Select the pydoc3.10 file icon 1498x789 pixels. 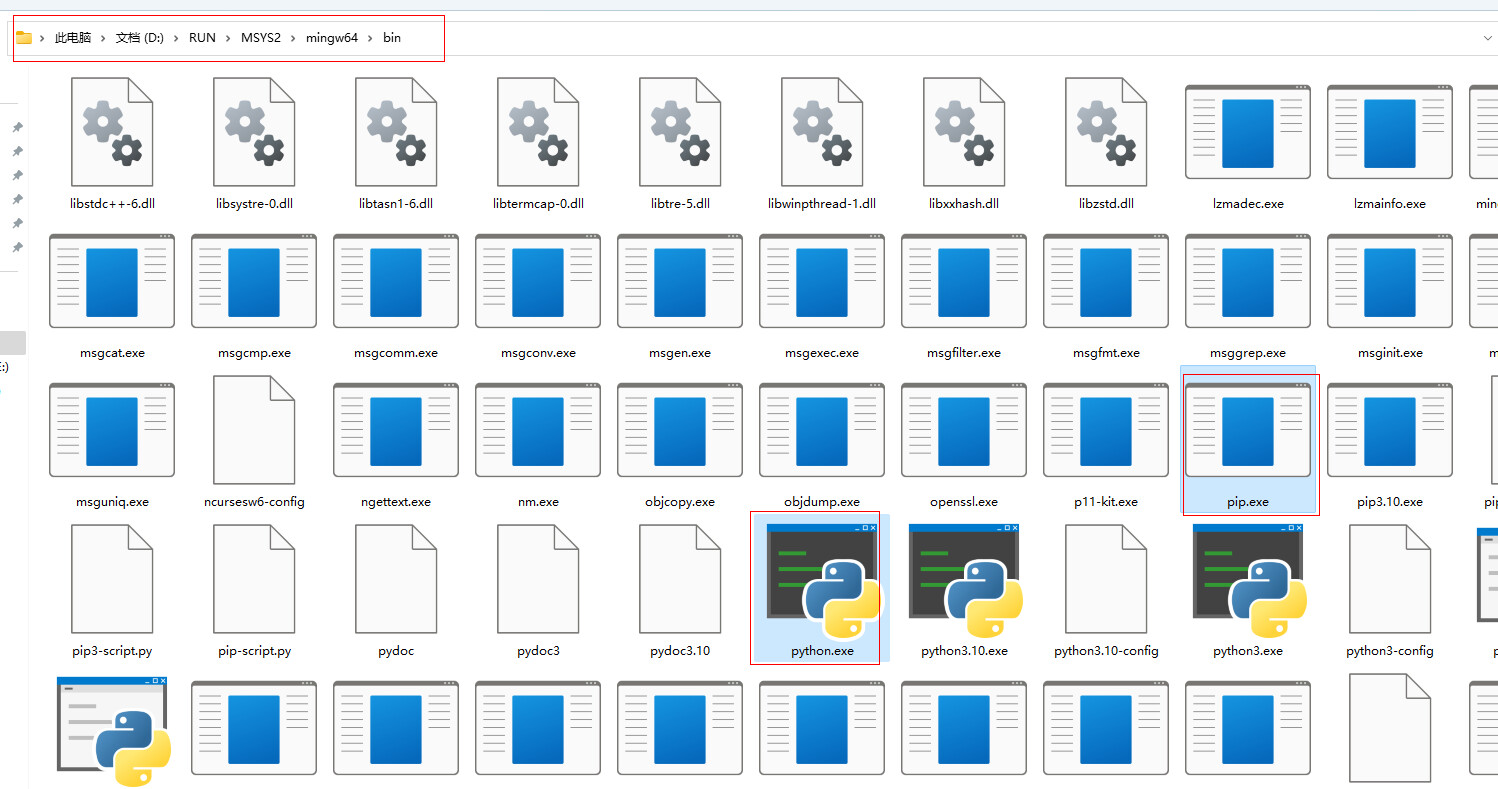[x=680, y=579]
